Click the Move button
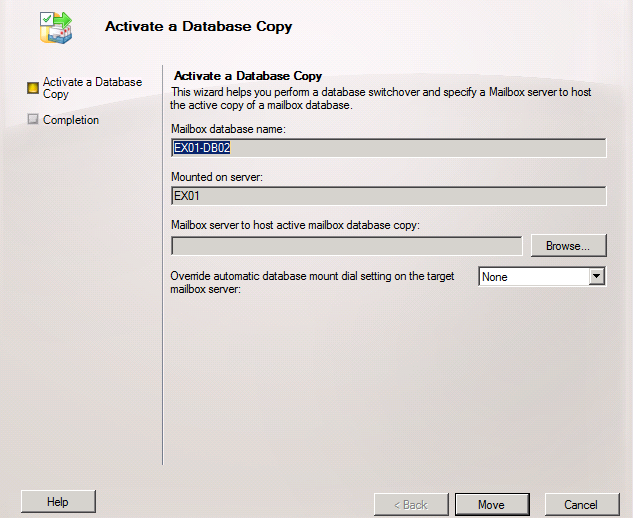633x518 pixels. (x=491, y=504)
